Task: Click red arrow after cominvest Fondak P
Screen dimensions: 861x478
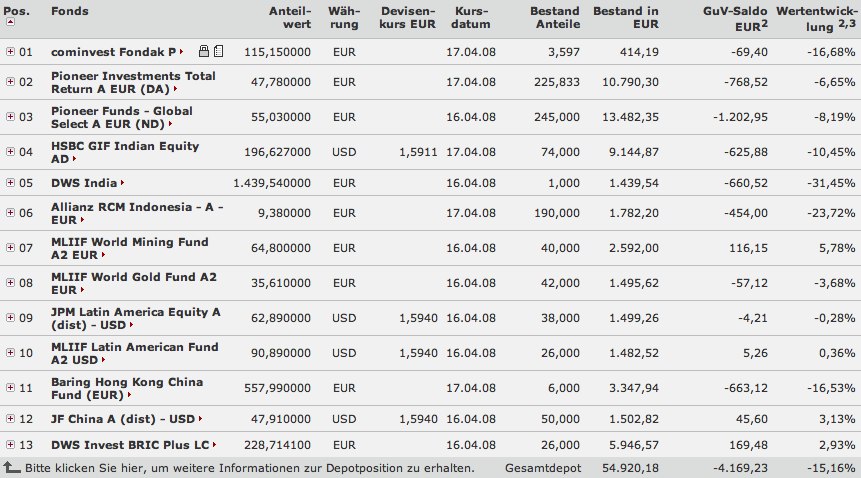Action: (x=180, y=51)
